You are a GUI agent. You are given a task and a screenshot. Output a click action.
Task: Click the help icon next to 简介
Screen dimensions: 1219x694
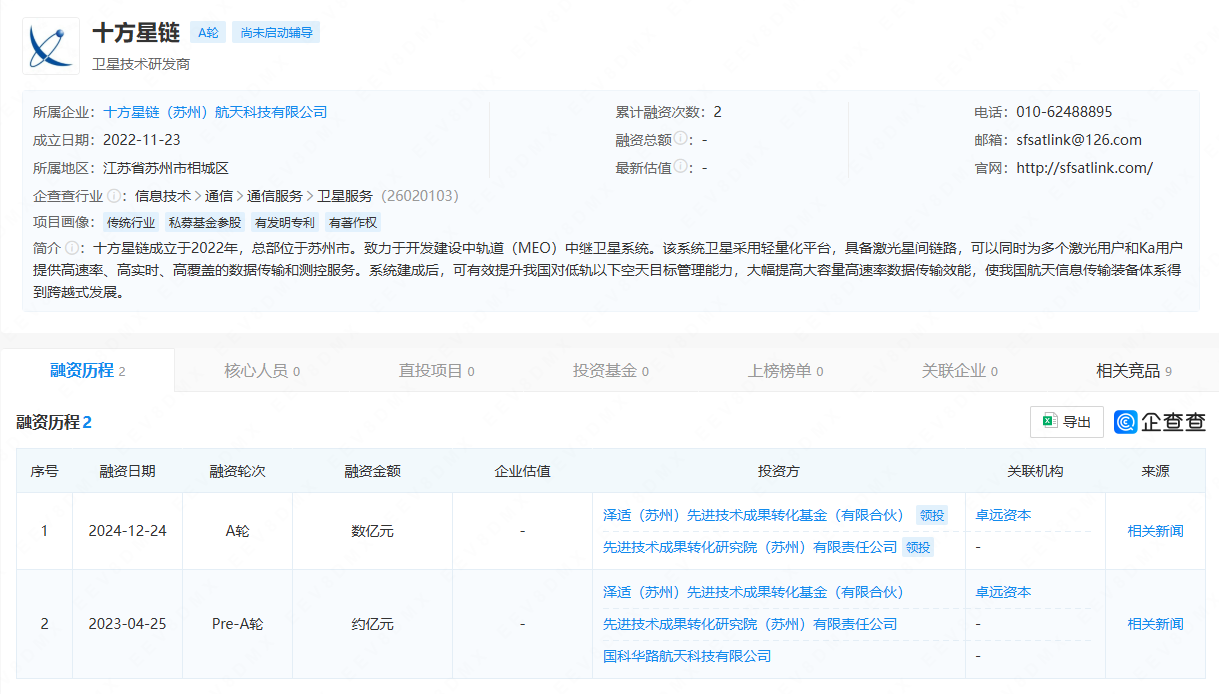click(x=72, y=247)
